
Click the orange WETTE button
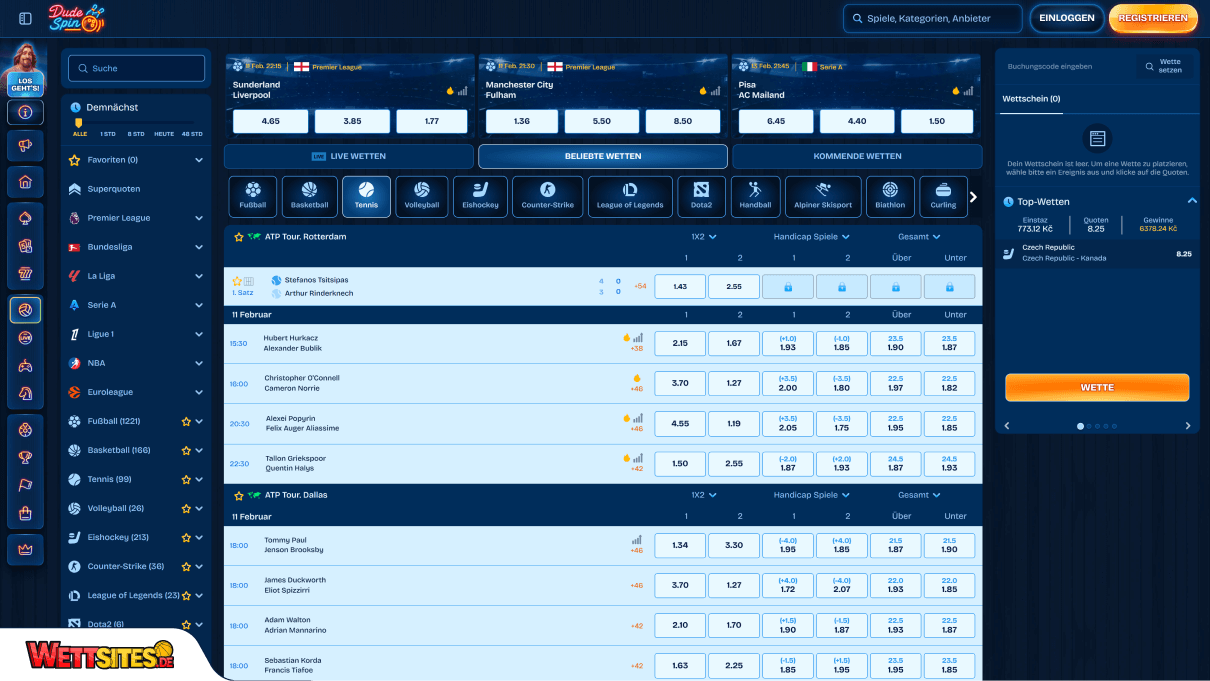point(1096,387)
